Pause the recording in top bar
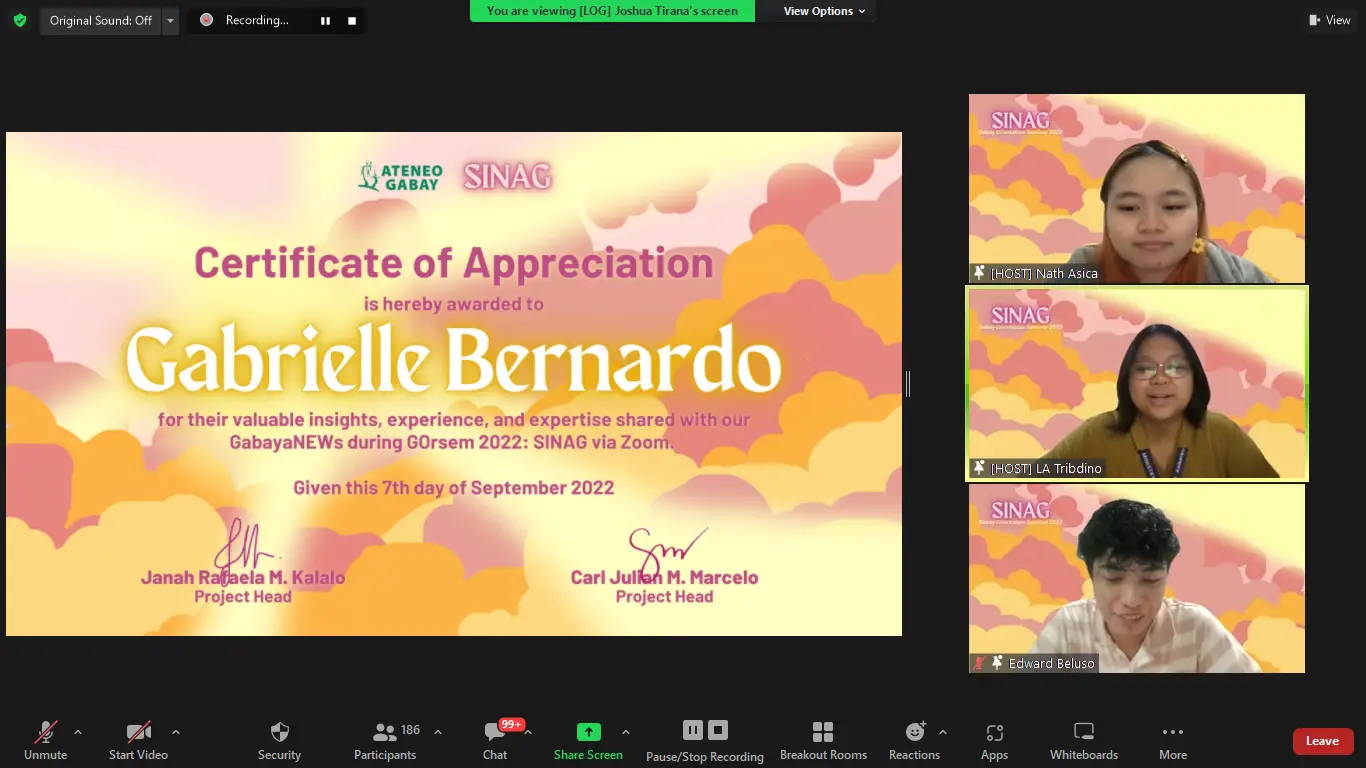This screenshot has height=768, width=1366. click(x=325, y=20)
